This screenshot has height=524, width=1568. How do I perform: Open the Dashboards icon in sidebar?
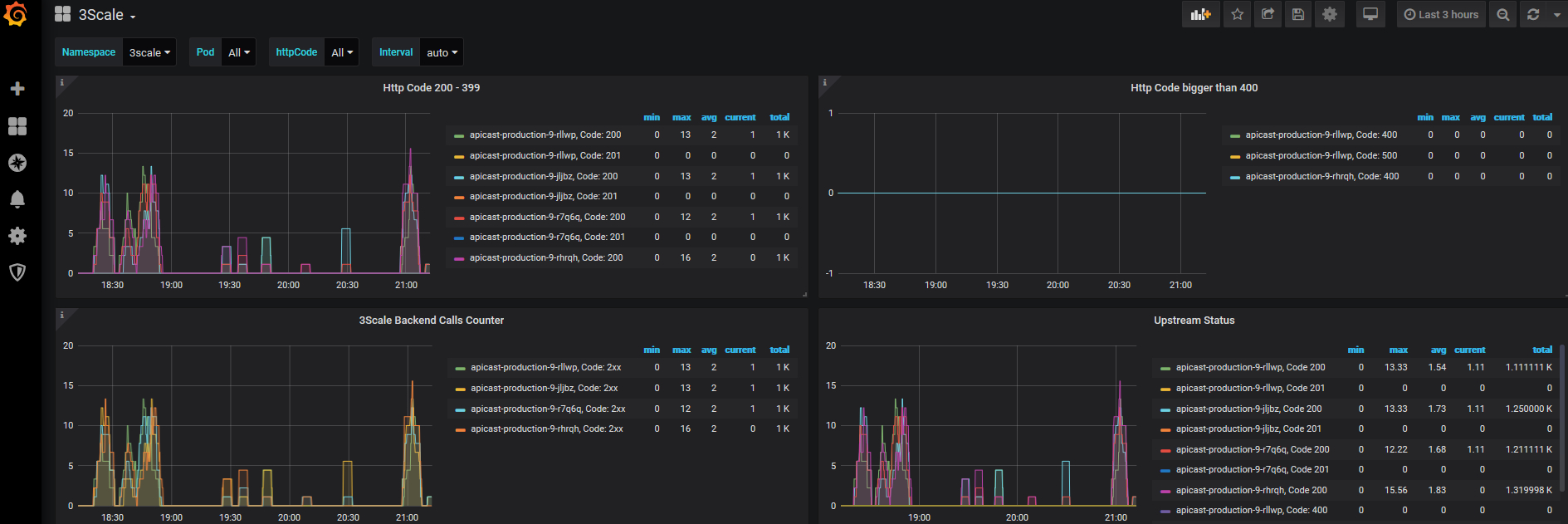tap(17, 126)
